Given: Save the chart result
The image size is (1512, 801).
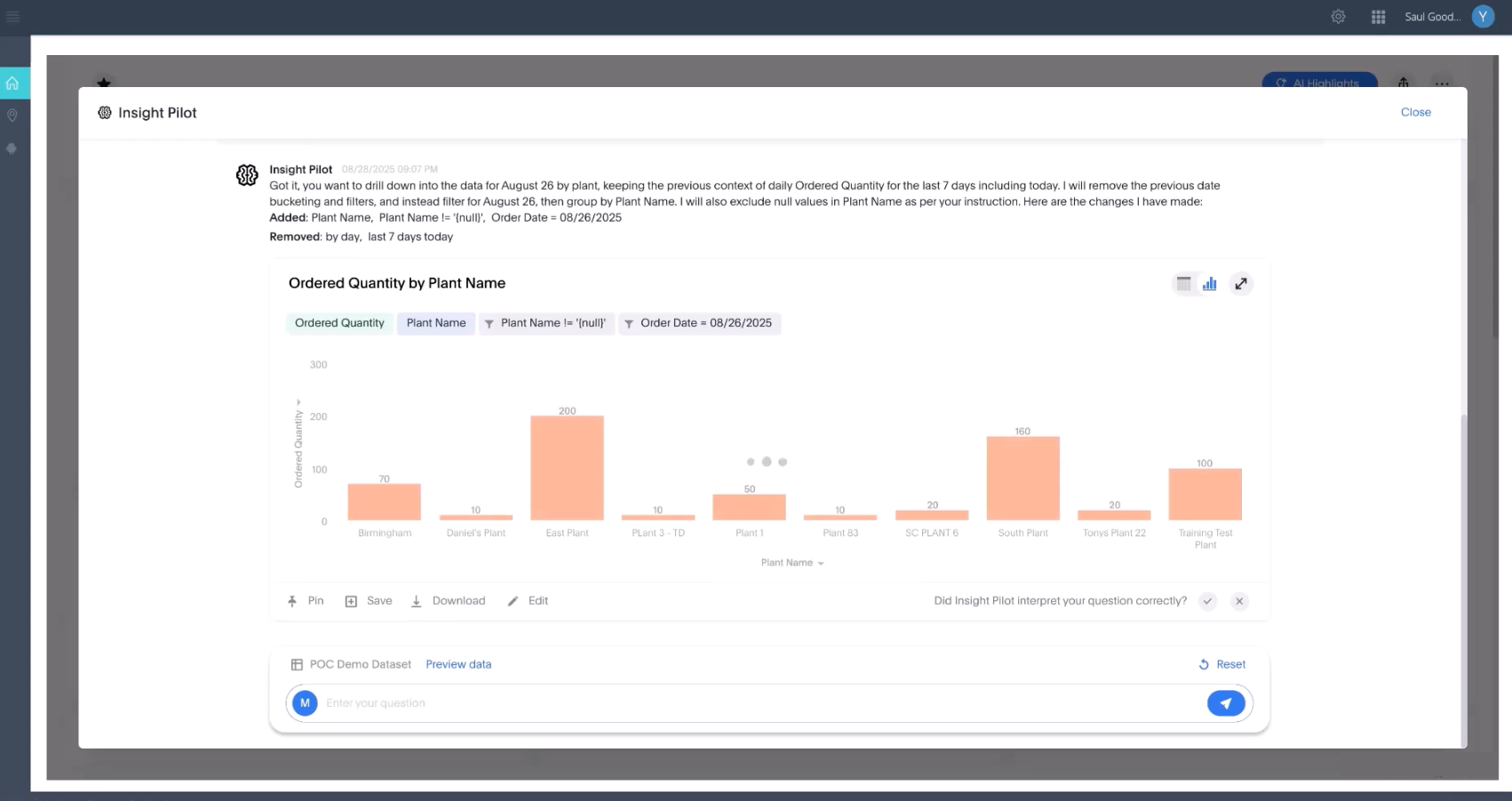Looking at the screenshot, I should 369,601.
